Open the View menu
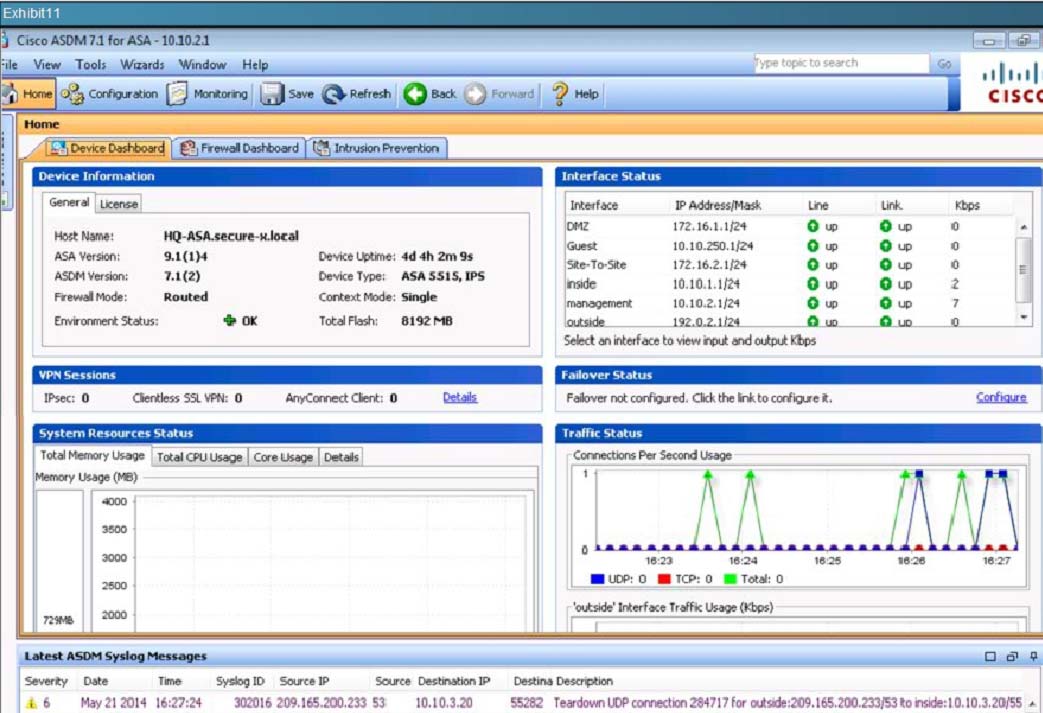This screenshot has height=713, width=1043. click(x=47, y=65)
